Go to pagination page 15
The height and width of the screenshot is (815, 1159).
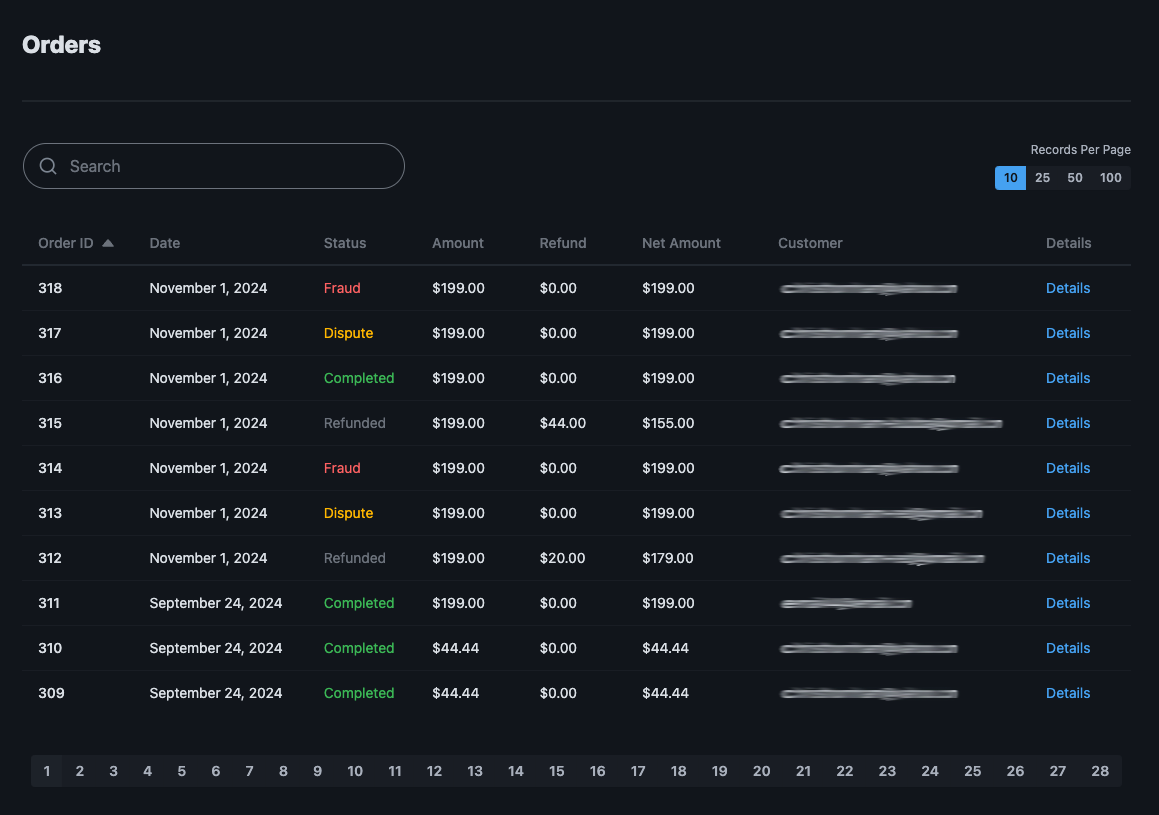click(557, 771)
